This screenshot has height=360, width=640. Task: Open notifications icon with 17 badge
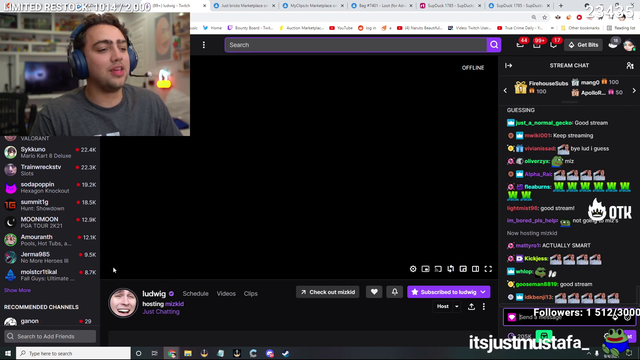tap(553, 44)
